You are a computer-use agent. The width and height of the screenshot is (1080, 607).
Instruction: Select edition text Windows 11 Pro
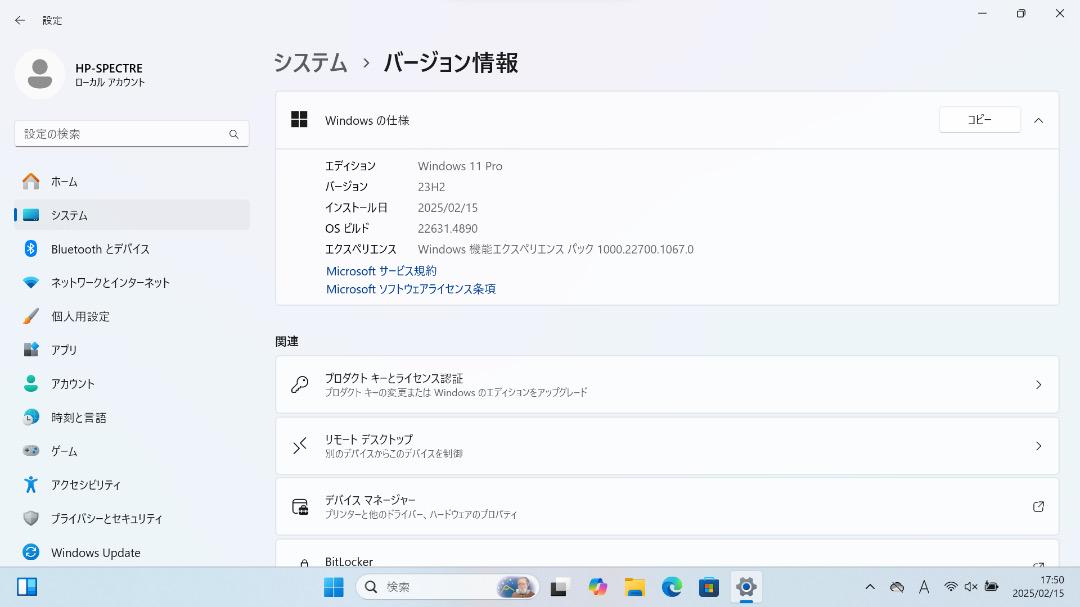460,166
